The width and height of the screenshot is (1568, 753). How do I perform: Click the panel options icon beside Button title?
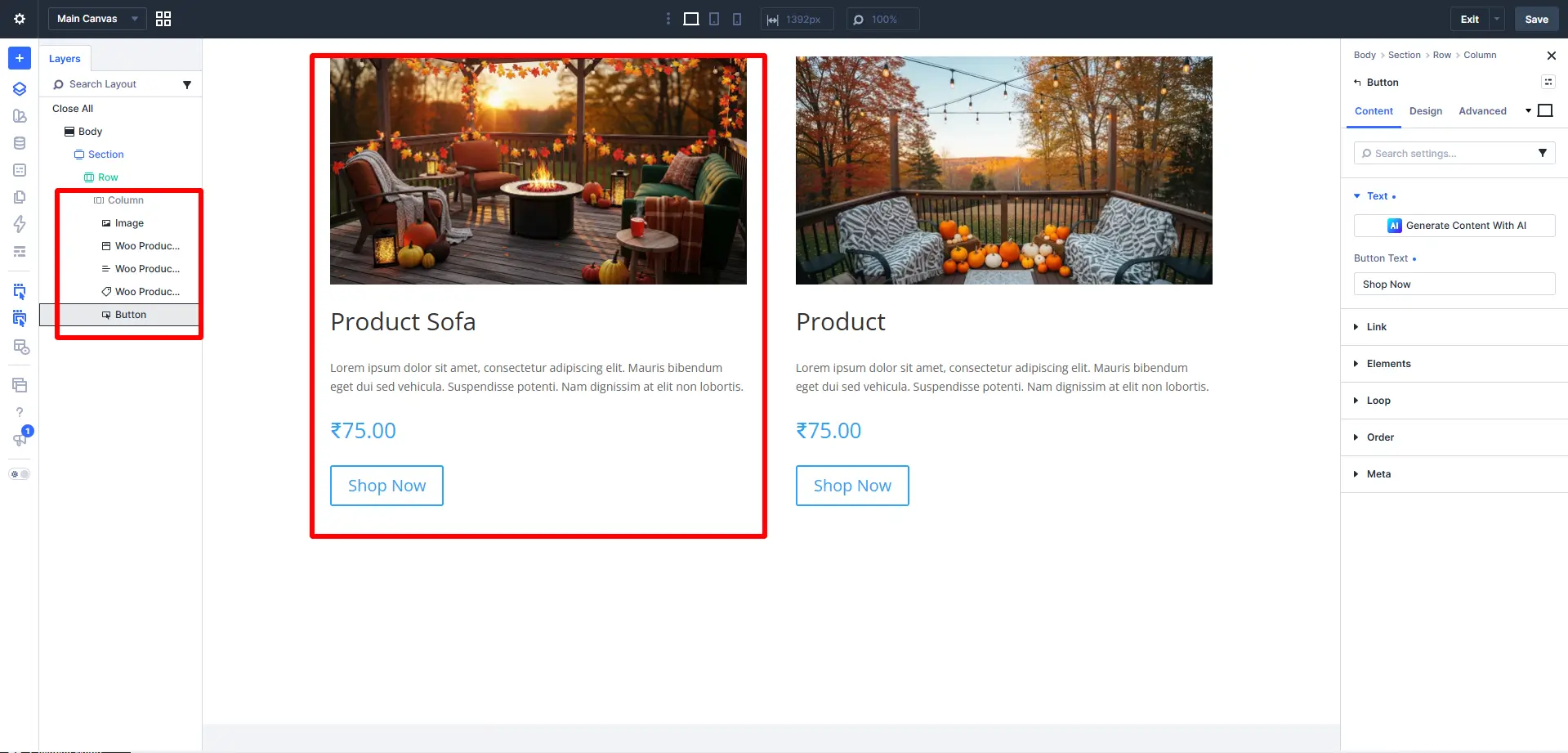pyautogui.click(x=1548, y=82)
